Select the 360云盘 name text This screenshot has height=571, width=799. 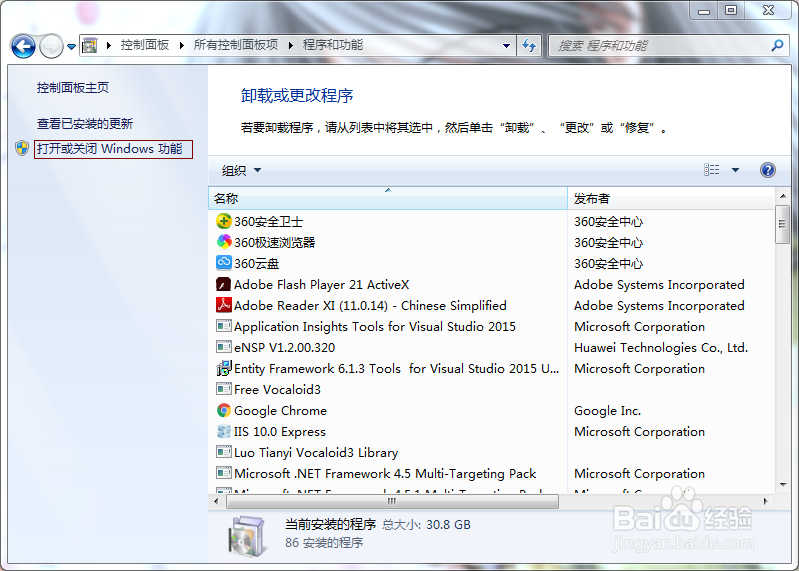point(256,263)
